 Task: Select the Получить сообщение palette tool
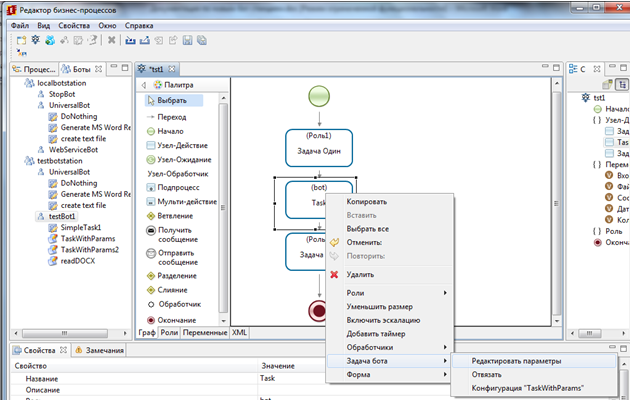pyautogui.click(x=172, y=235)
